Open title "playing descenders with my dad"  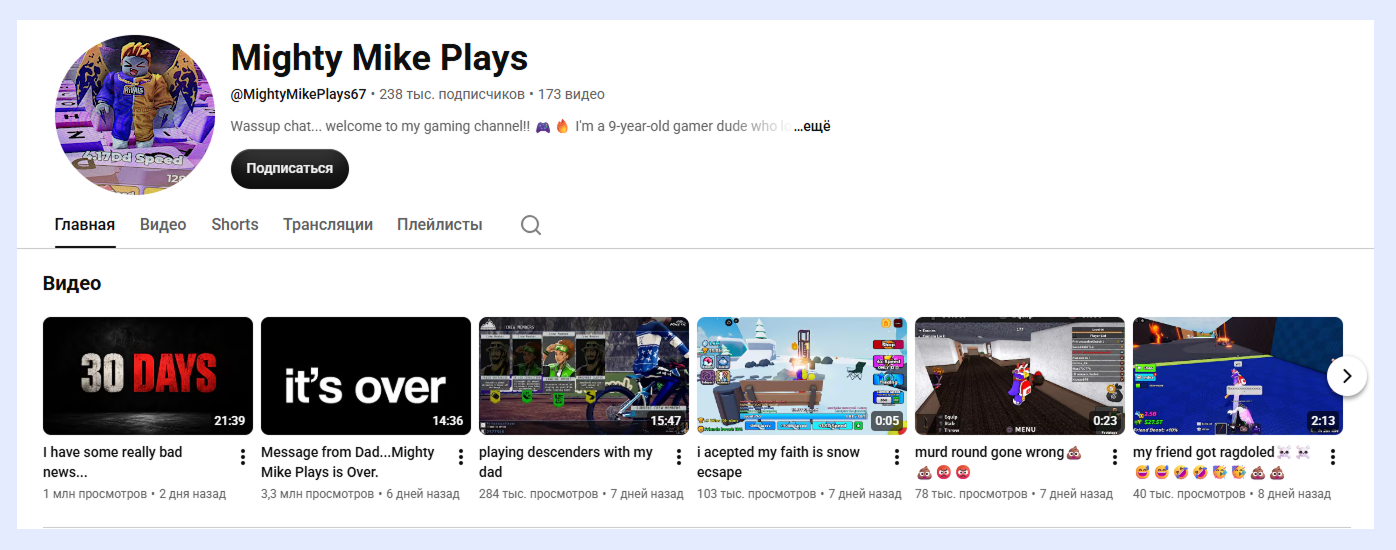[566, 462]
